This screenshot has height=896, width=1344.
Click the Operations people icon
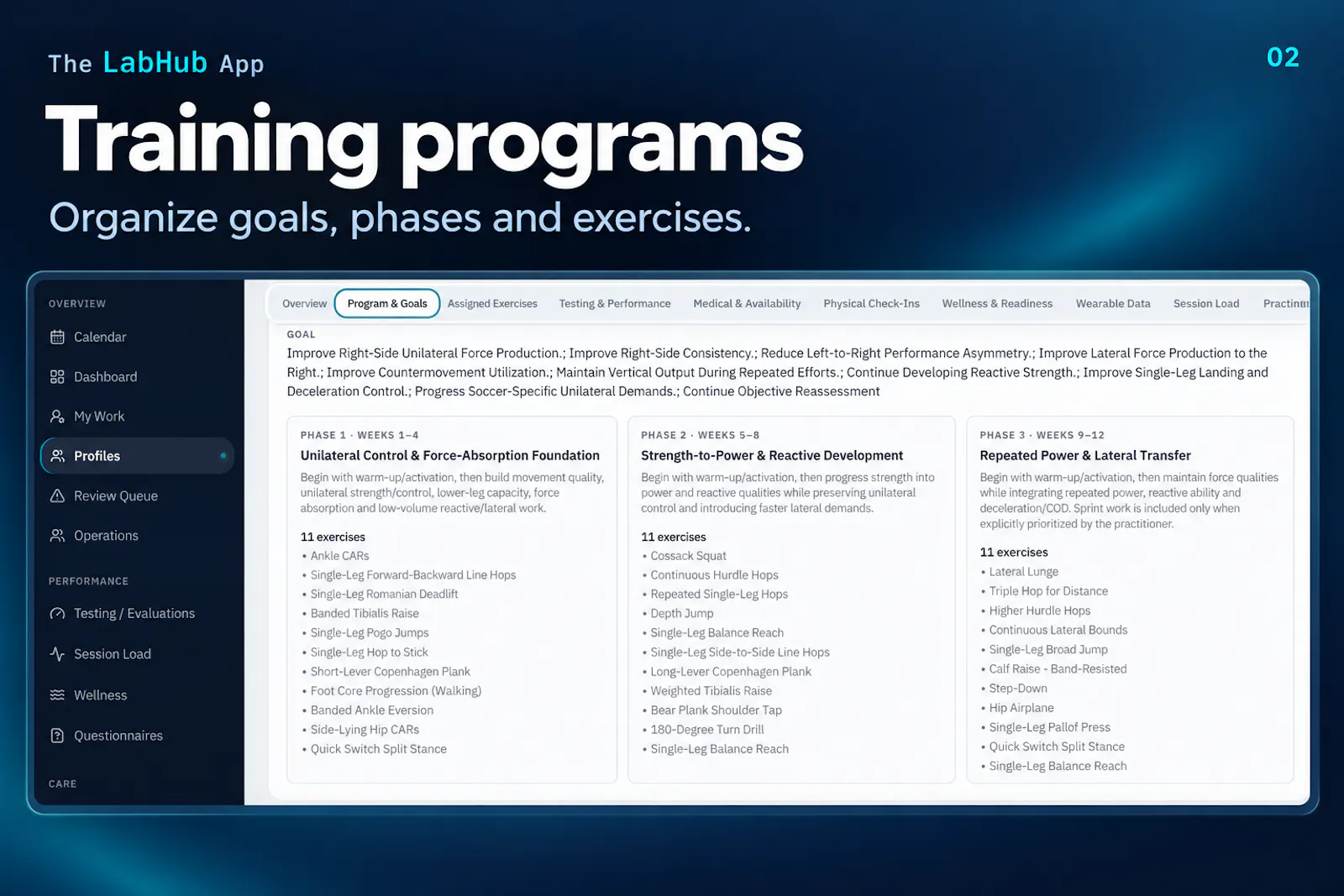point(57,536)
